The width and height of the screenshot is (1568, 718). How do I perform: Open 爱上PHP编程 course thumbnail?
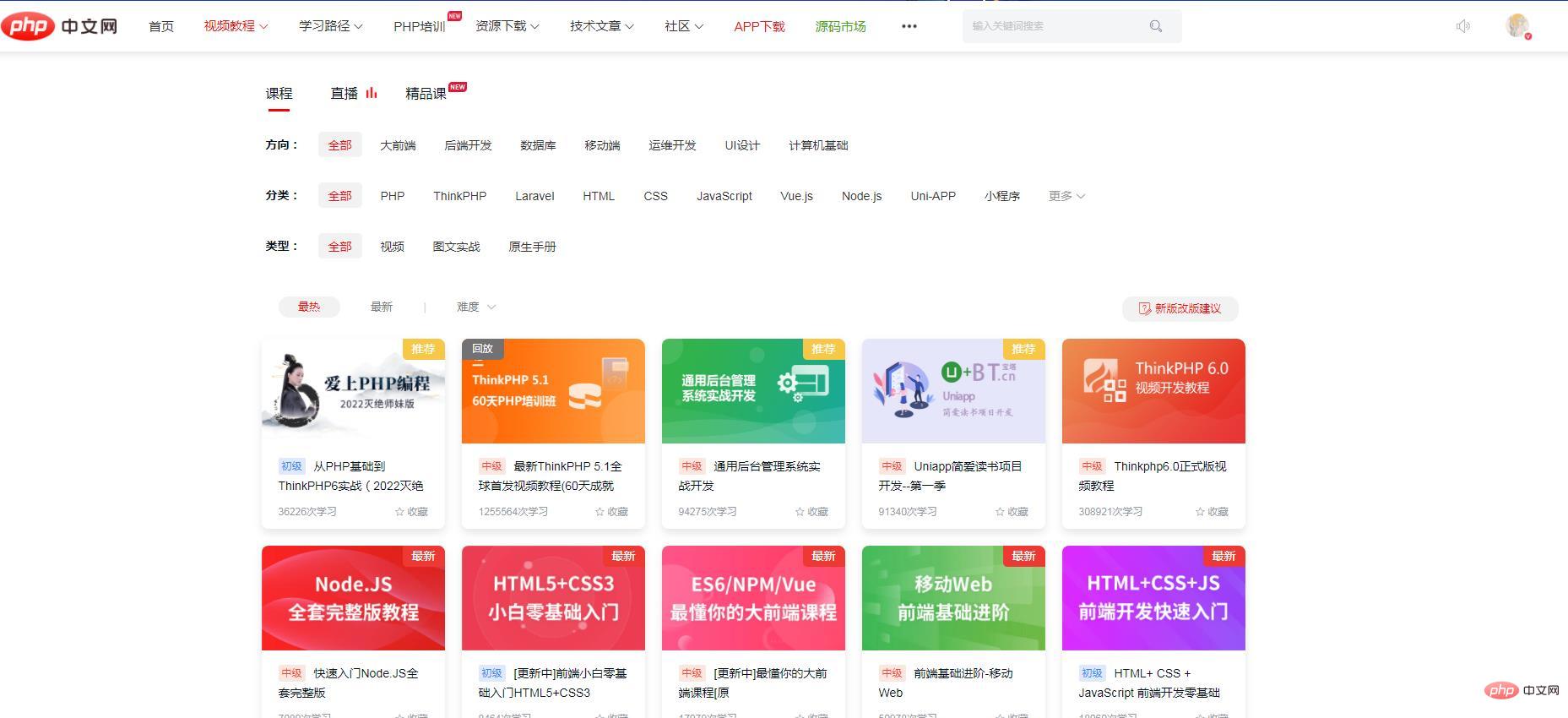353,391
